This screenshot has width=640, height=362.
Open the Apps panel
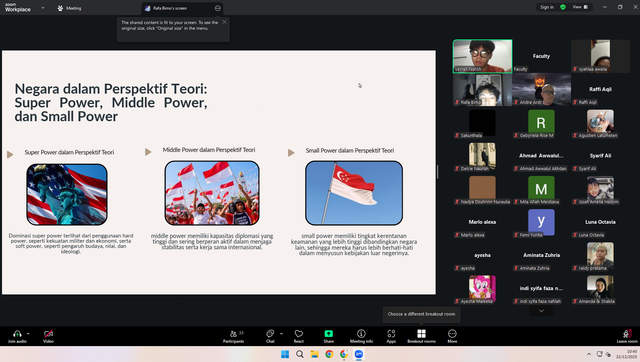tap(391, 336)
